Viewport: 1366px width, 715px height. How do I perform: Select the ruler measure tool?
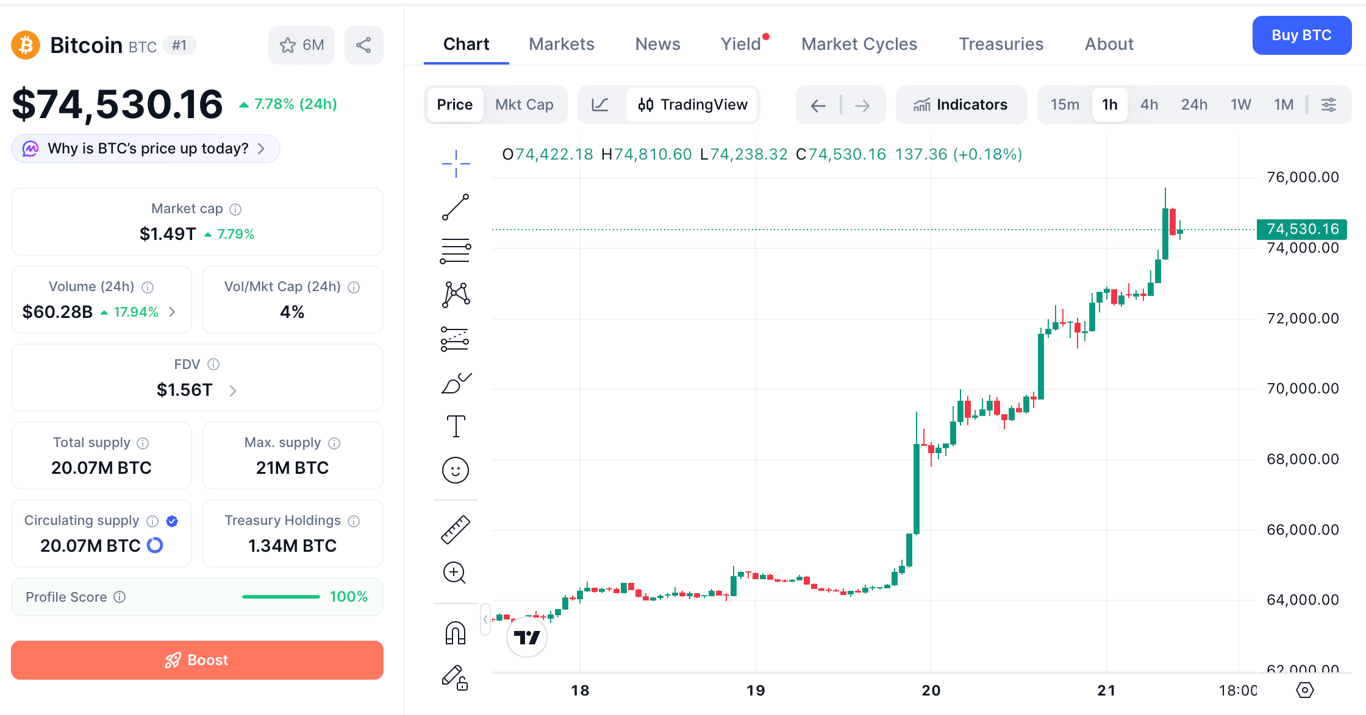point(456,529)
